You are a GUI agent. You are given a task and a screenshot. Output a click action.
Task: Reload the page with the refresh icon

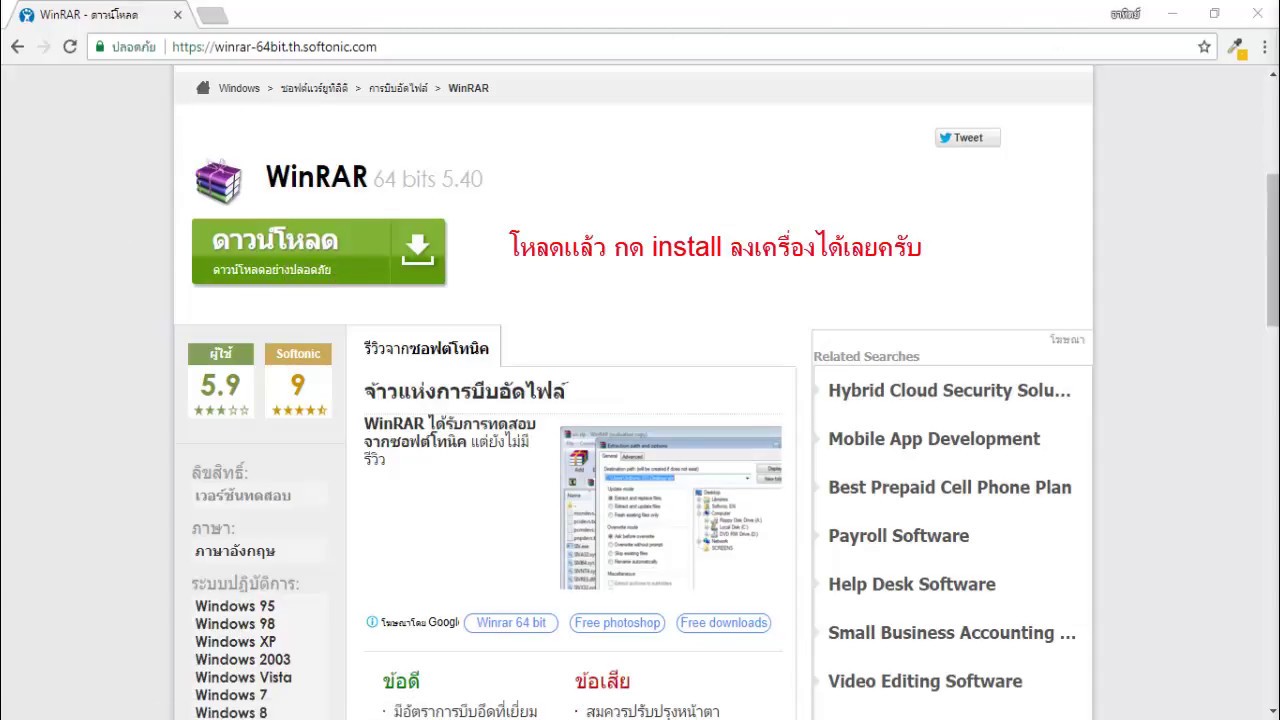pyautogui.click(x=70, y=47)
